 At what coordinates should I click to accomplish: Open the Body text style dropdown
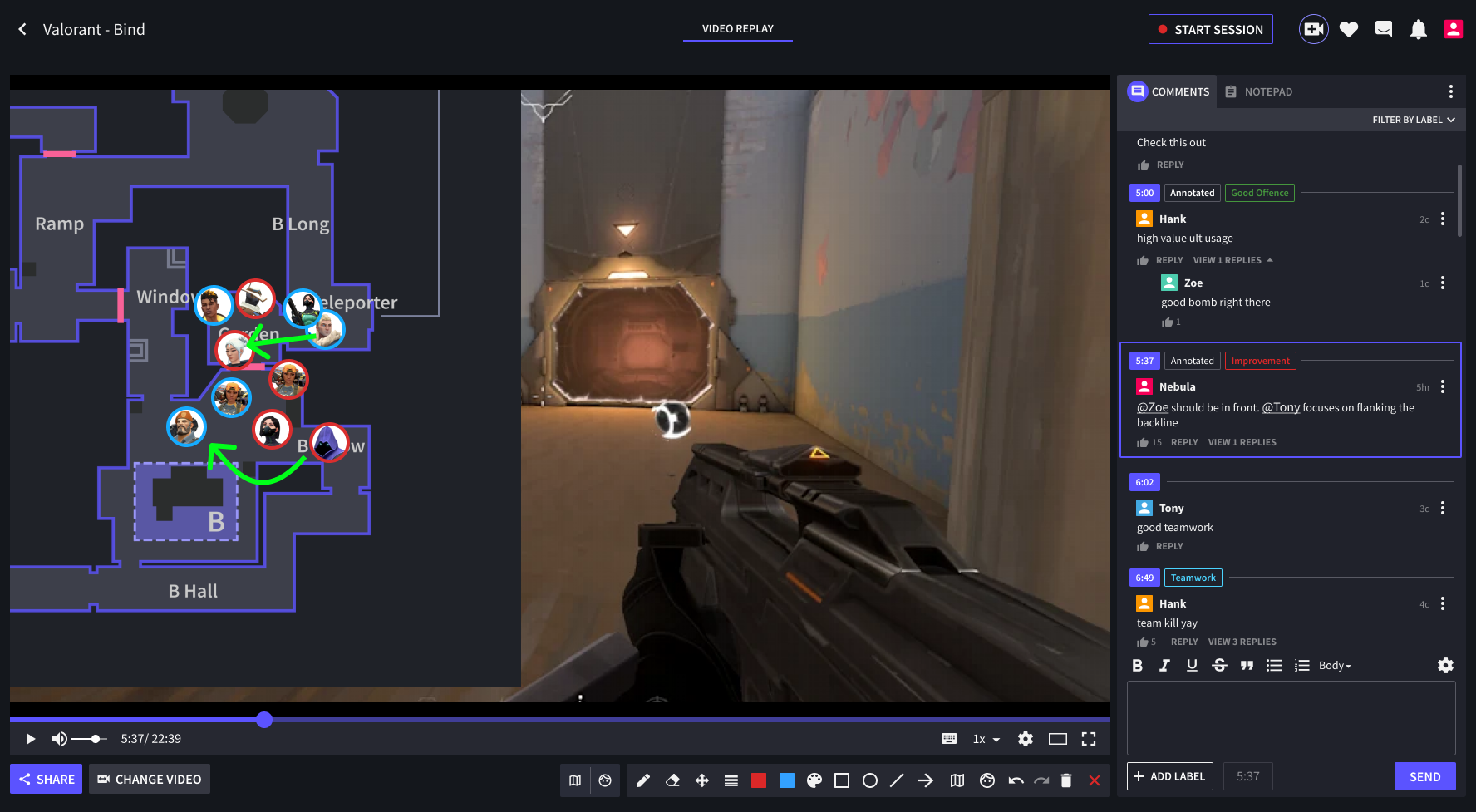[1332, 665]
